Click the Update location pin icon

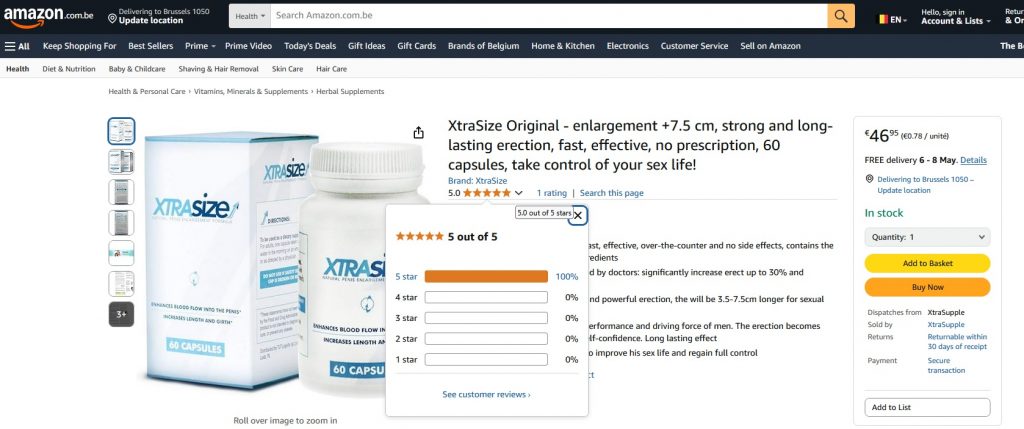(112, 18)
